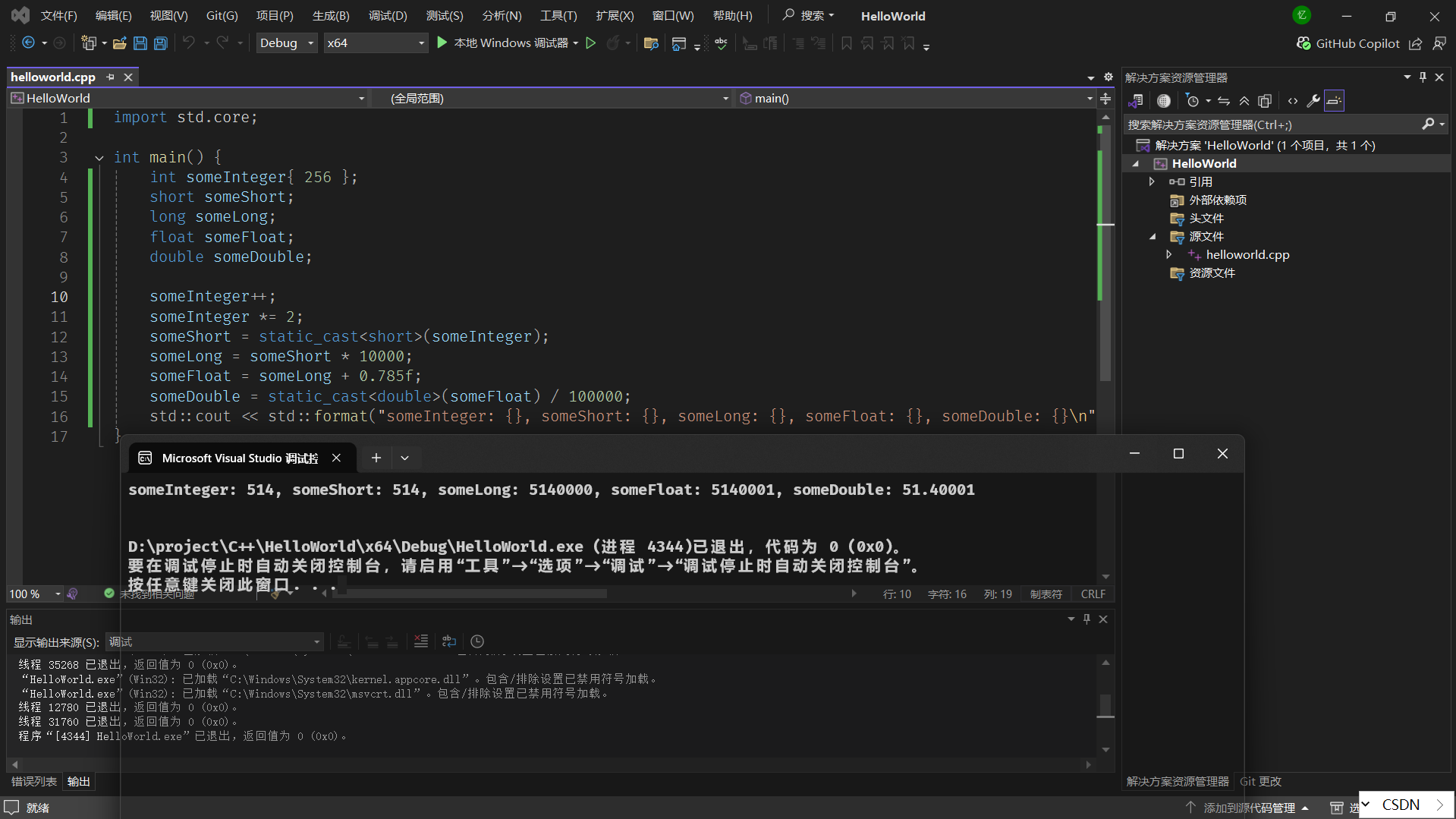Click the Find in Files folder-search icon

pyautogui.click(x=651, y=43)
